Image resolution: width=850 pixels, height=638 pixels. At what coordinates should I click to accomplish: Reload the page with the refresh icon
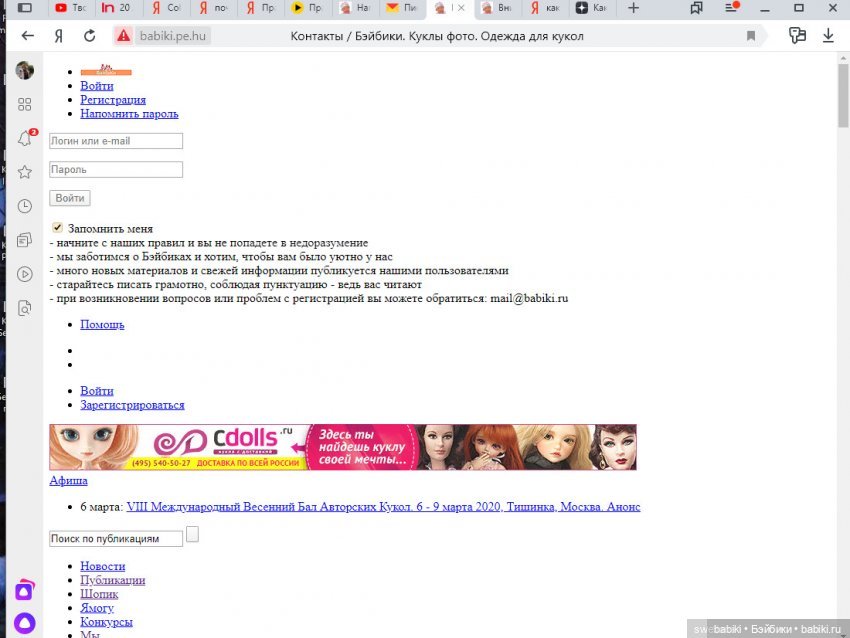click(x=90, y=36)
